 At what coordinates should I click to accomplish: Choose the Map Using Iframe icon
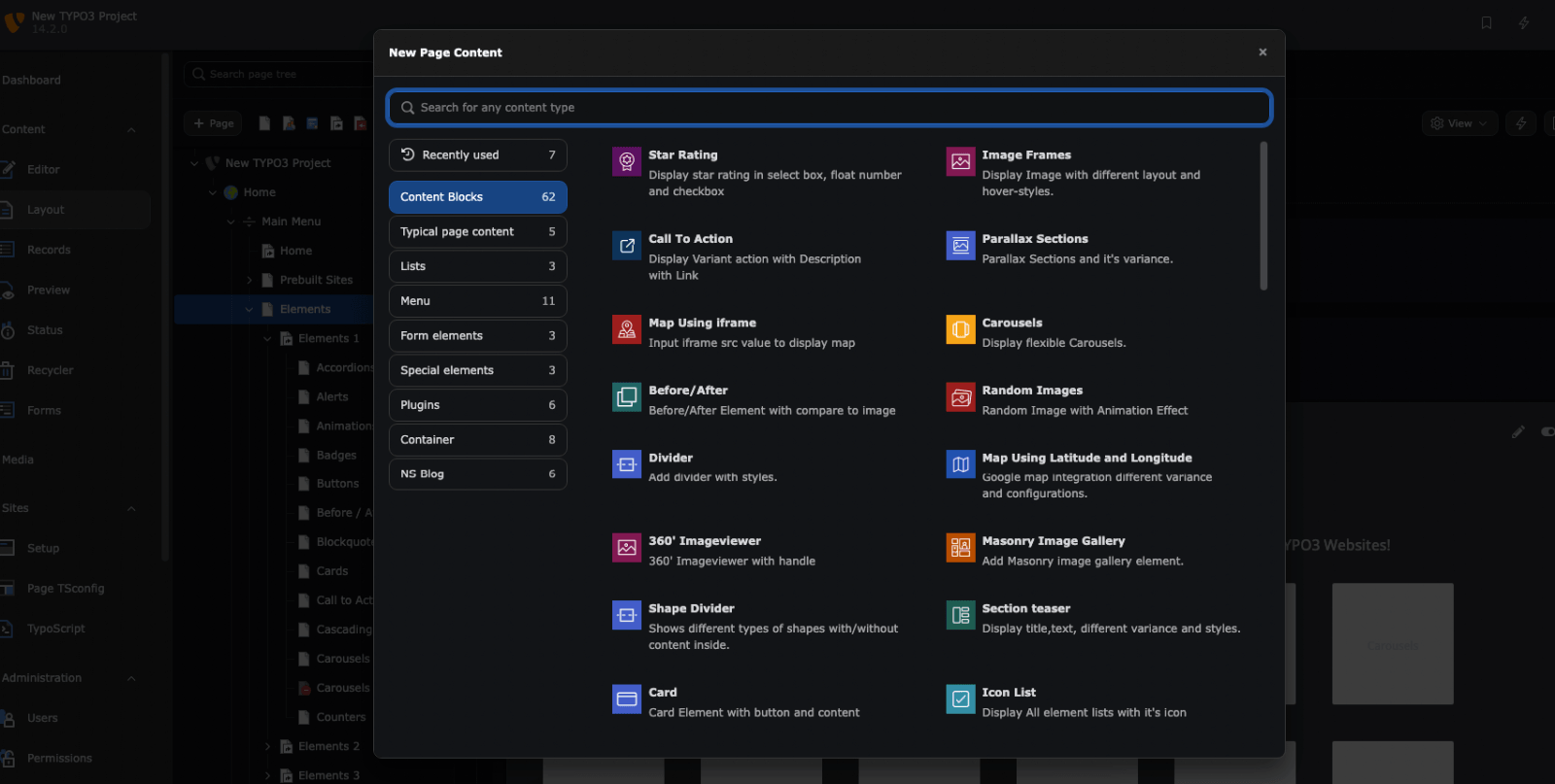[627, 329]
